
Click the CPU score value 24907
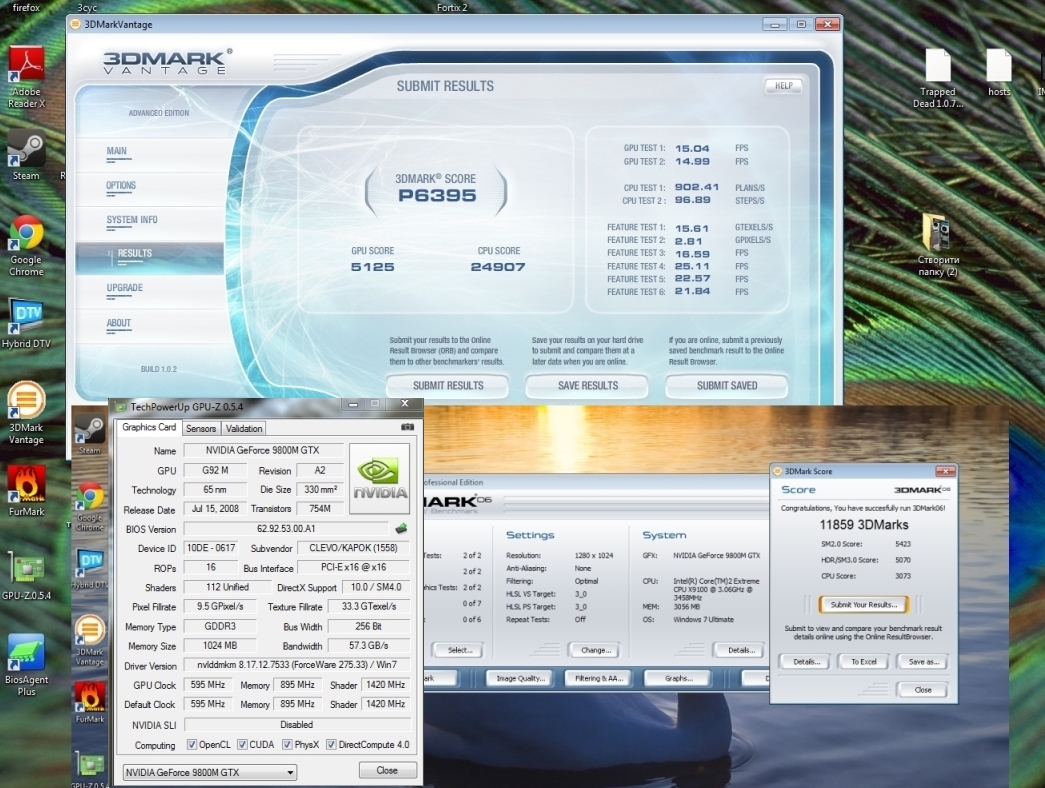(498, 267)
